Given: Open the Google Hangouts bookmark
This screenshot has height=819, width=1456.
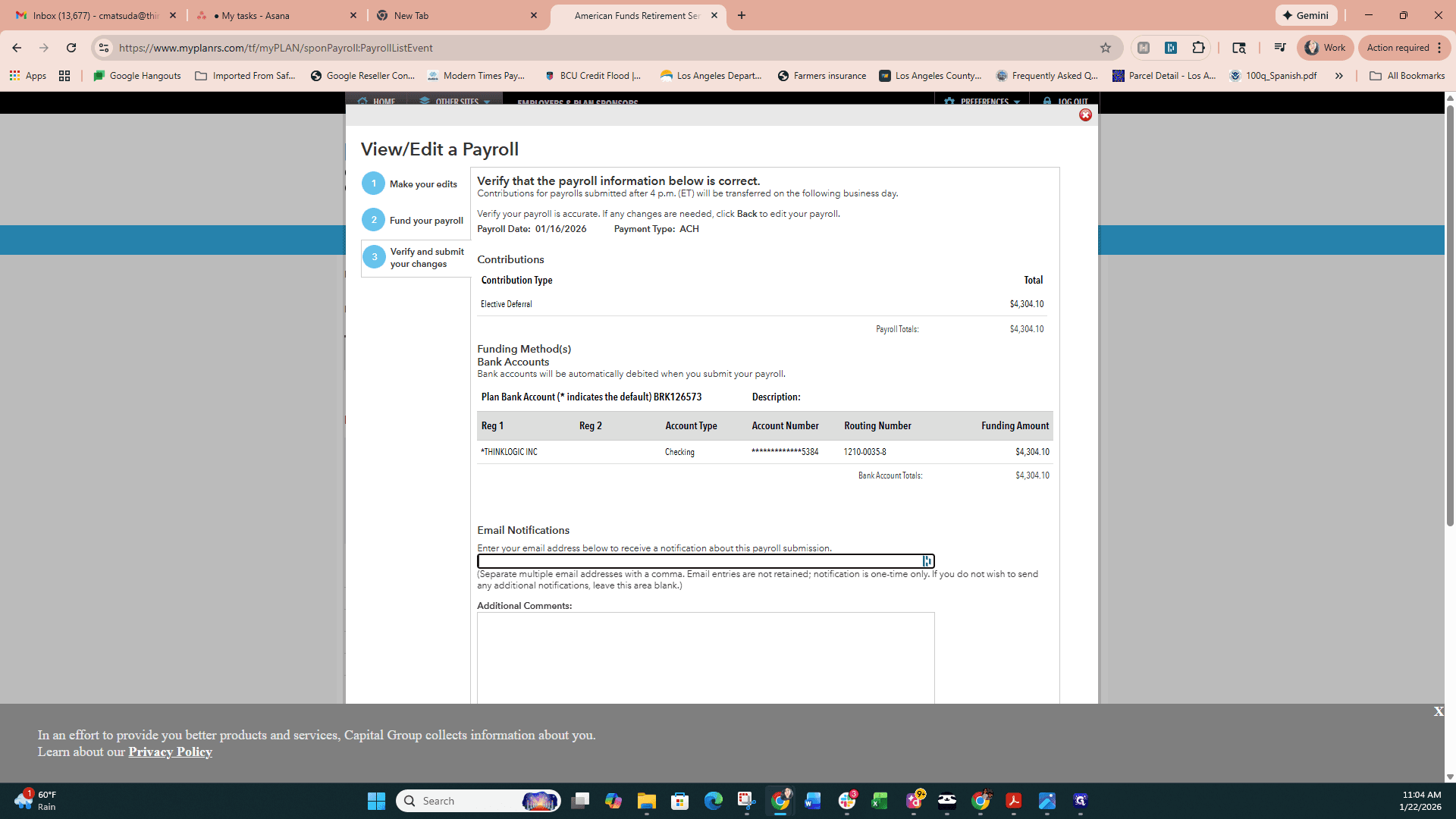Looking at the screenshot, I should [137, 76].
